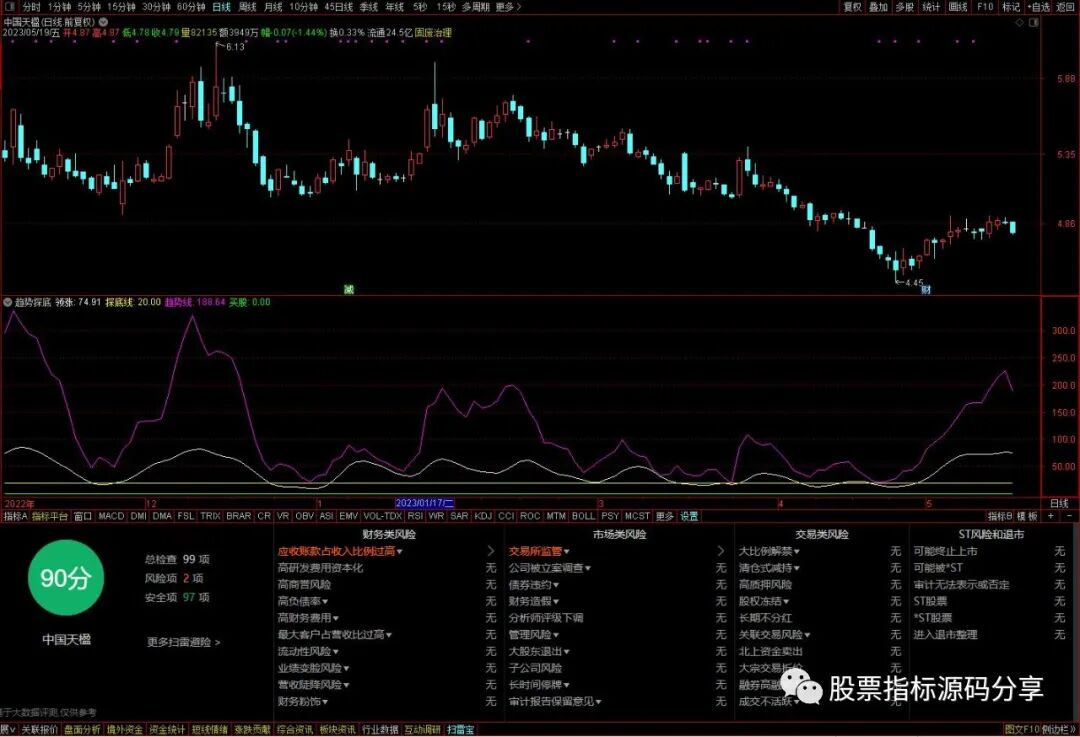Expand the 更多 periods list at top

click(x=508, y=7)
